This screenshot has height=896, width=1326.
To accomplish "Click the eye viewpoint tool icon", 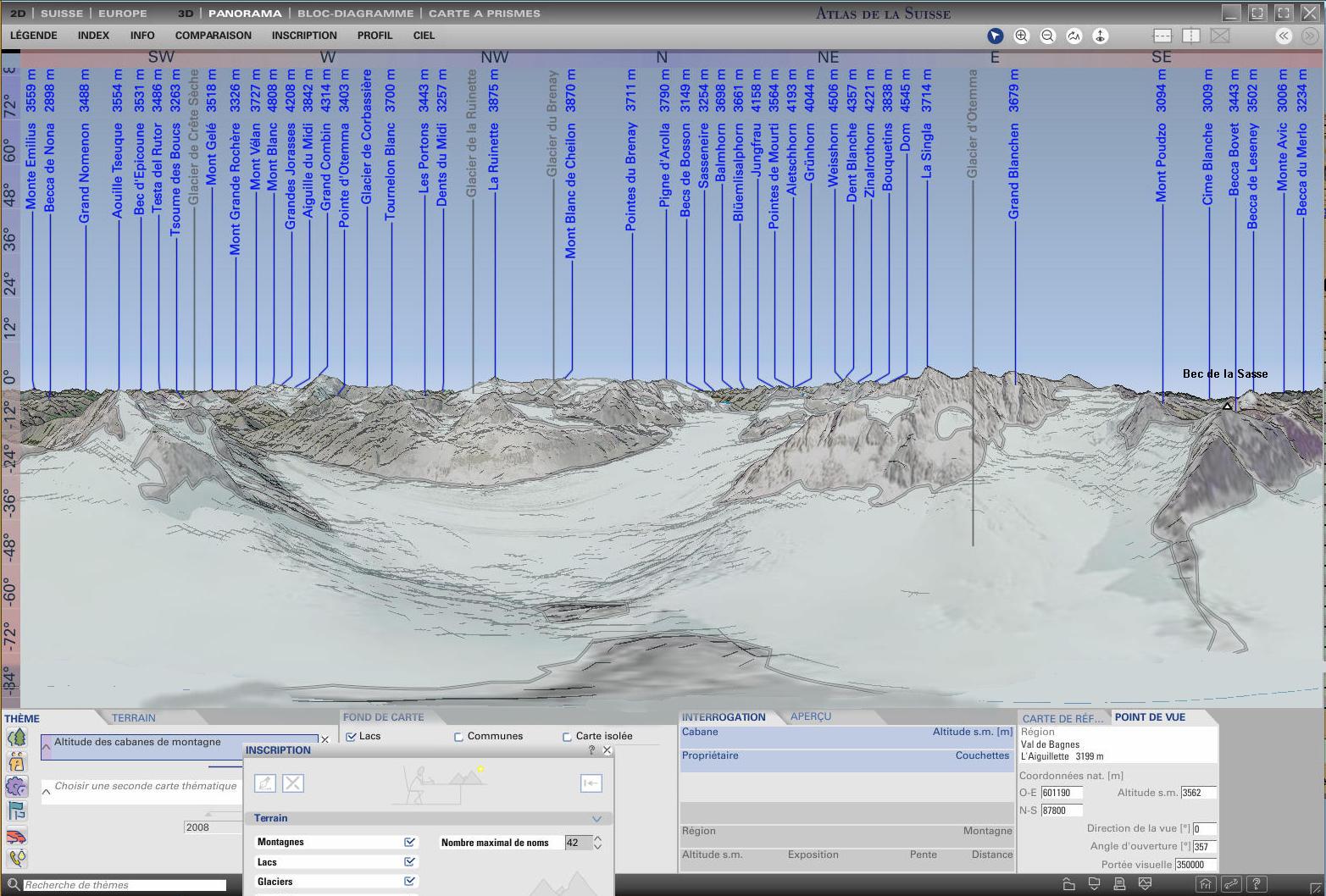I will [x=1100, y=36].
